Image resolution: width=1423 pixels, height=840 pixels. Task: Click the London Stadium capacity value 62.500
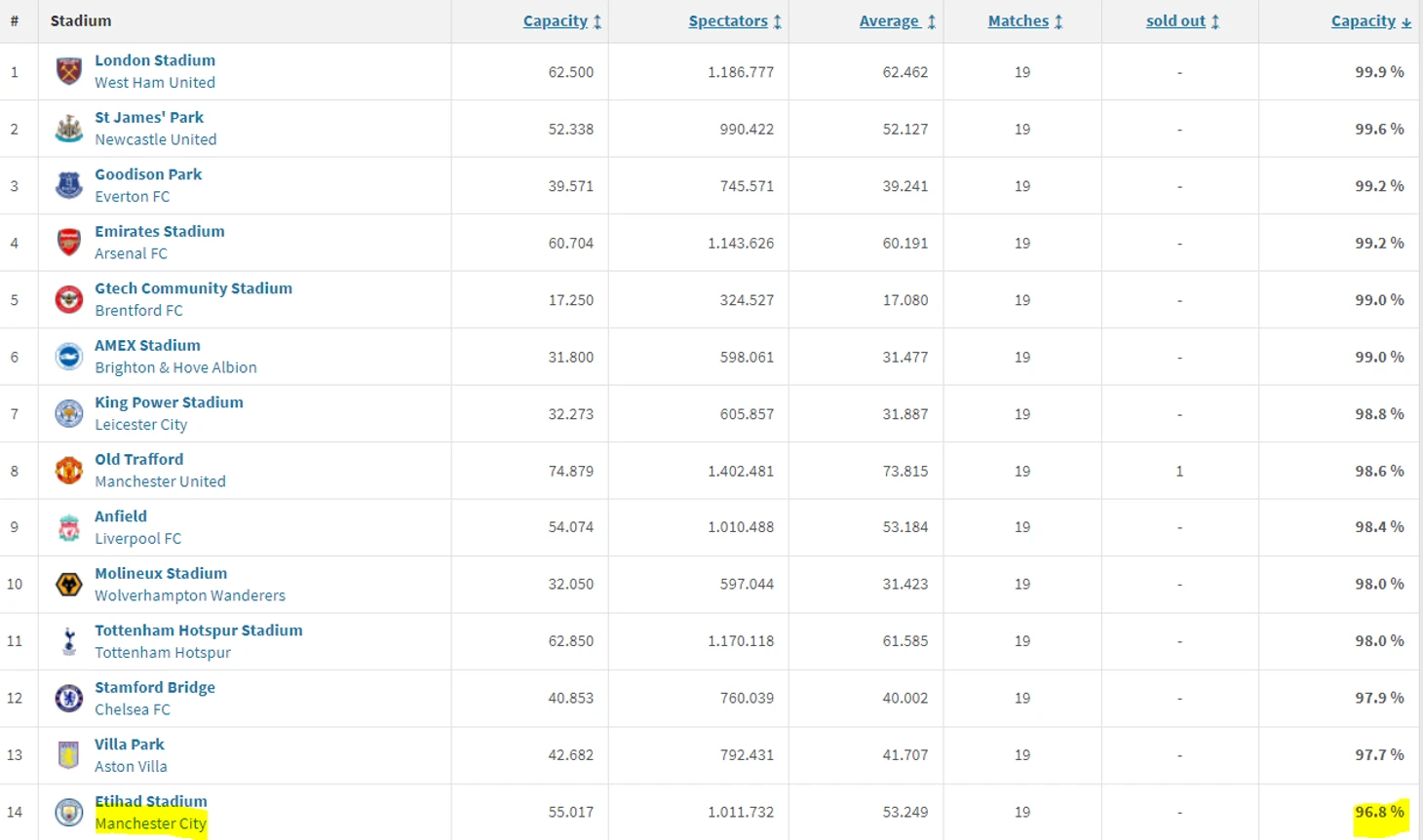tap(571, 71)
